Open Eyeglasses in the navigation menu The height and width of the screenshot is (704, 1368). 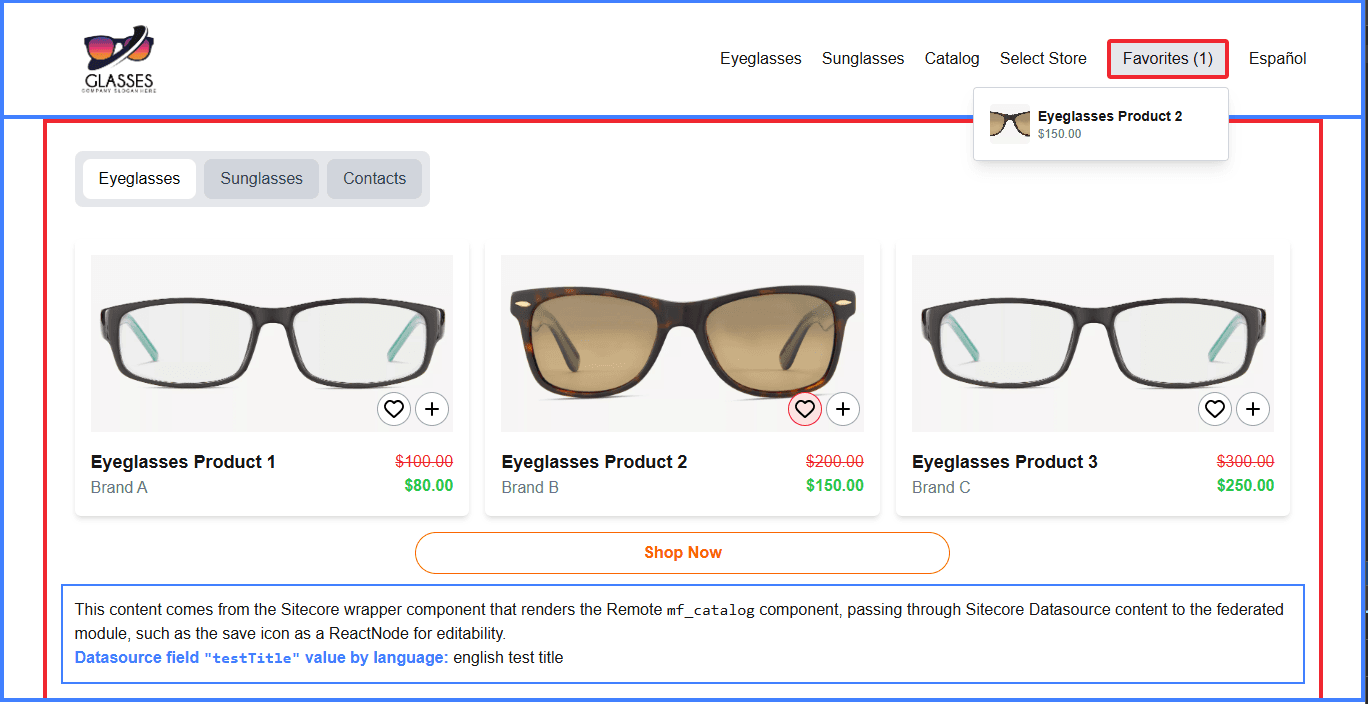[760, 59]
